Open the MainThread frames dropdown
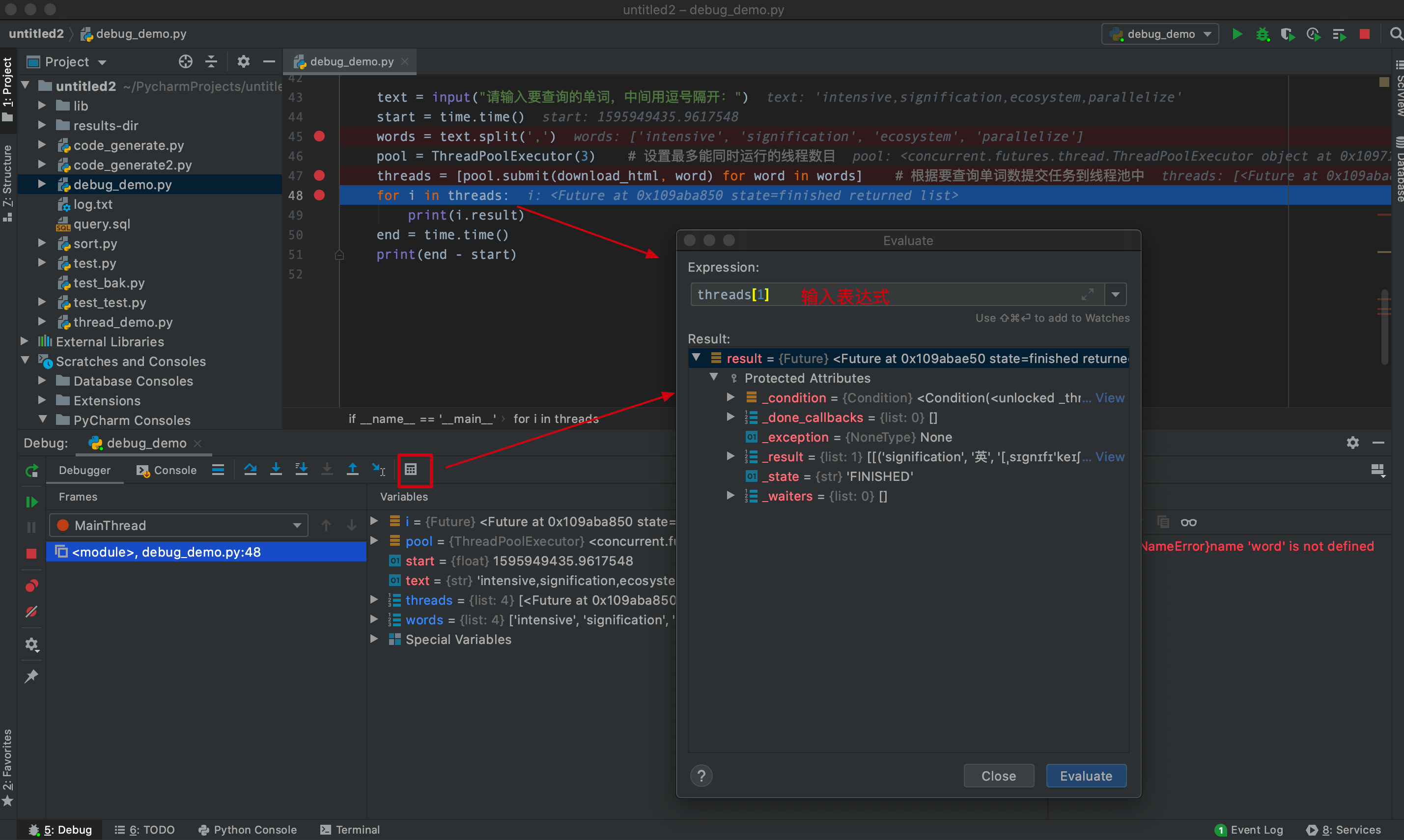This screenshot has height=840, width=1404. tap(178, 525)
